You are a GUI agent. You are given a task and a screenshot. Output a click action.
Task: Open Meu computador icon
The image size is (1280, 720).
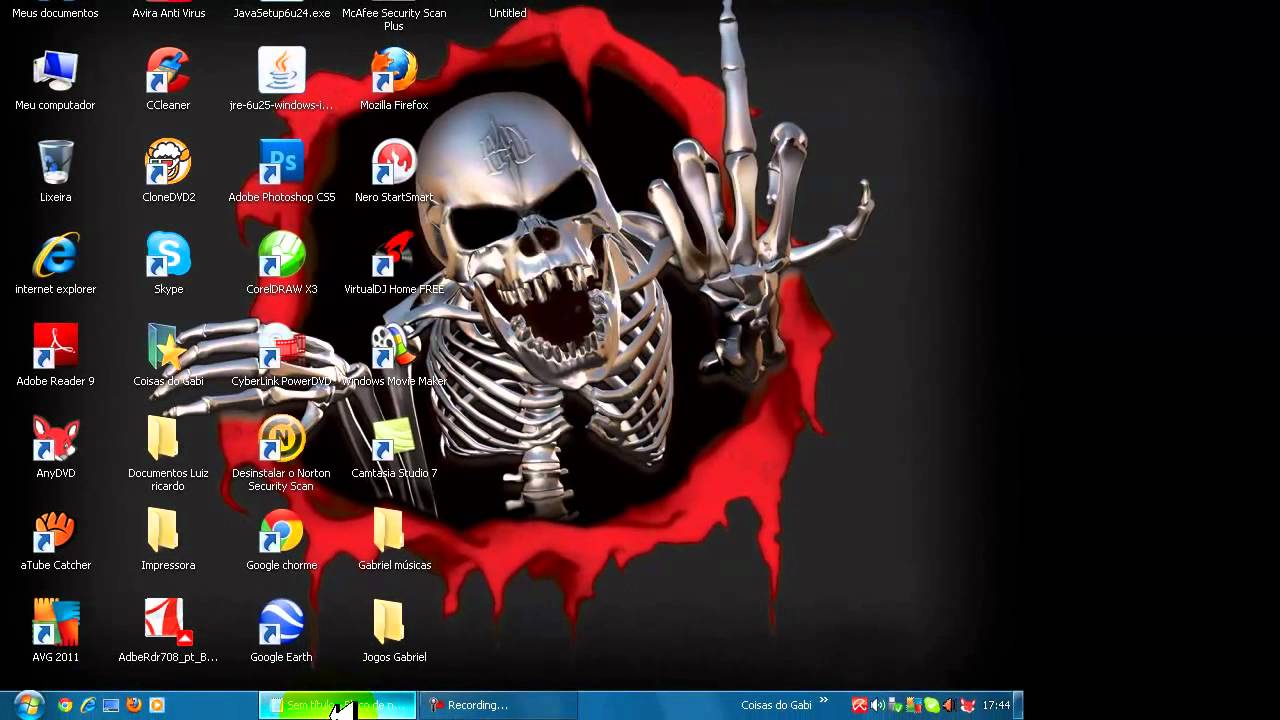click(x=55, y=80)
